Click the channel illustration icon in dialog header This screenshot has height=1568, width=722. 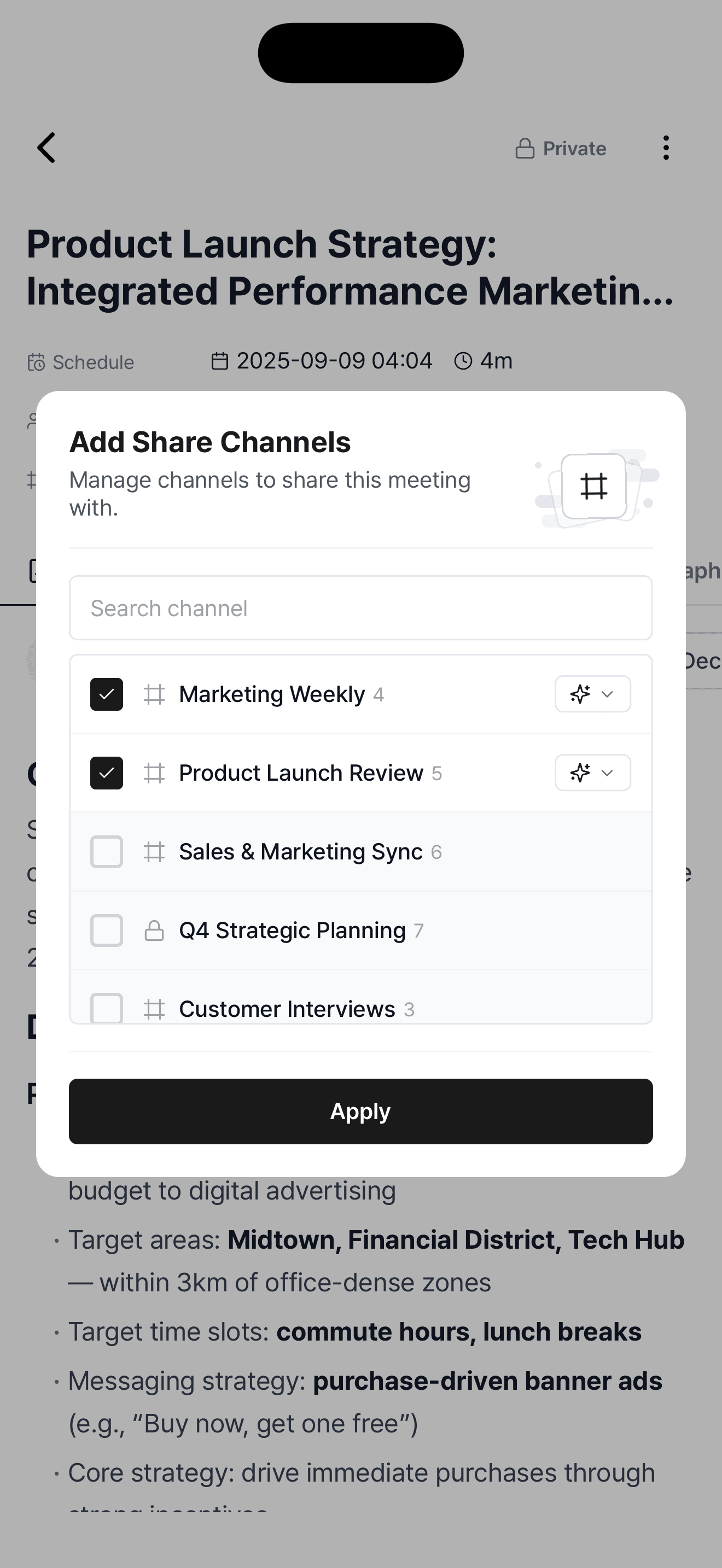click(x=594, y=487)
